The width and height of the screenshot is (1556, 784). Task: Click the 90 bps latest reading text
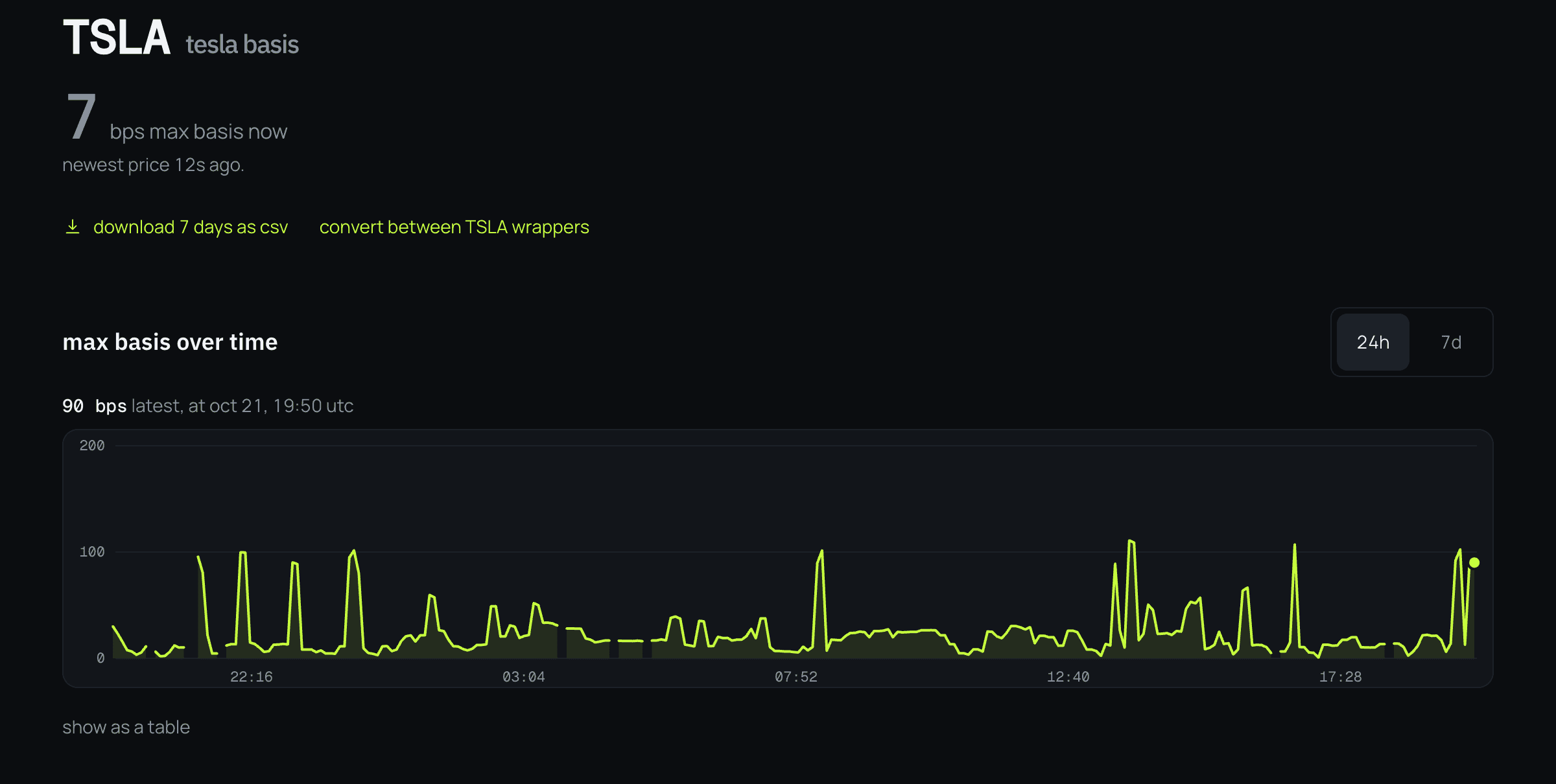pyautogui.click(x=207, y=406)
